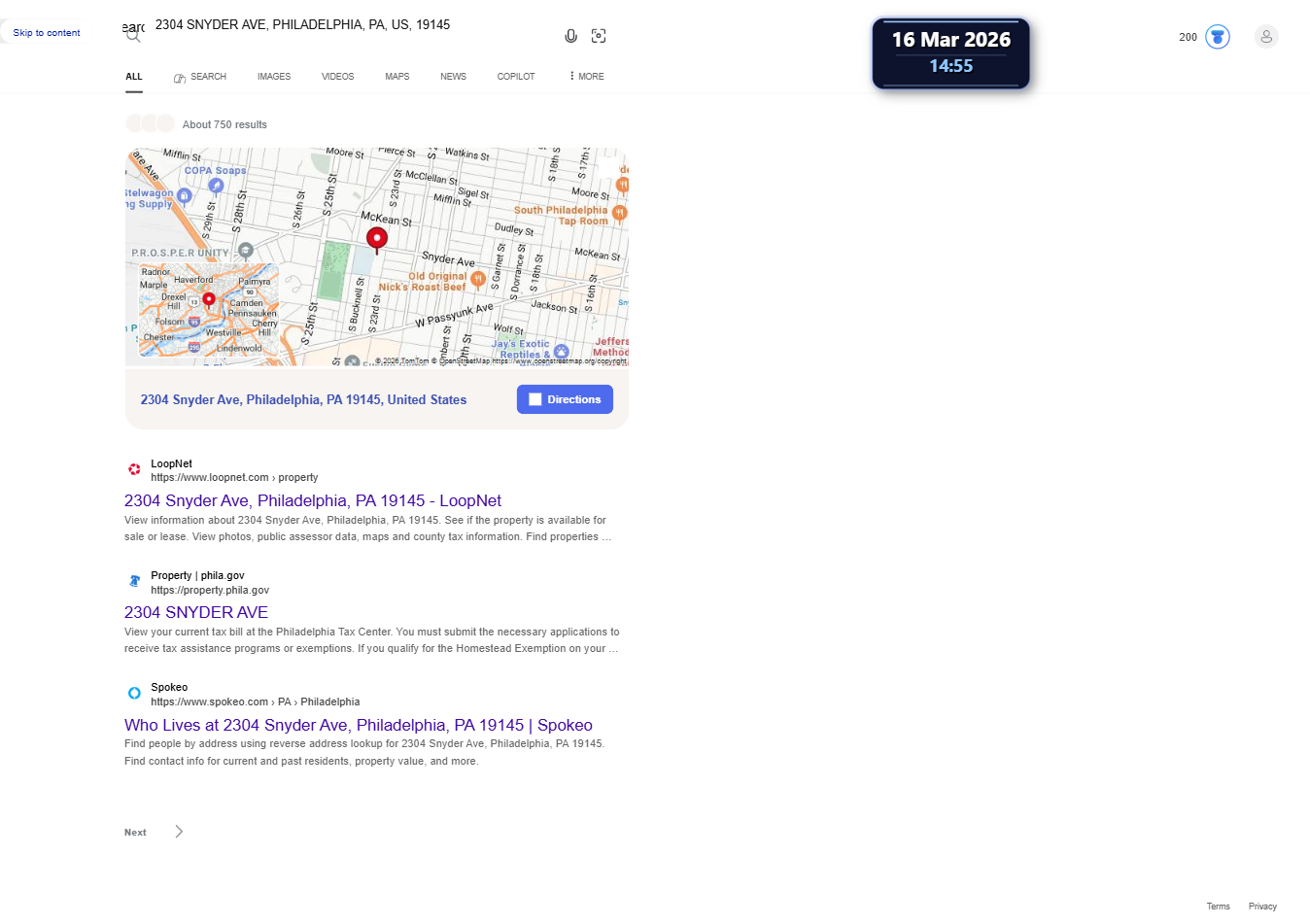Open the 2304 SNYDER AVE phila.gov result

pos(196,613)
